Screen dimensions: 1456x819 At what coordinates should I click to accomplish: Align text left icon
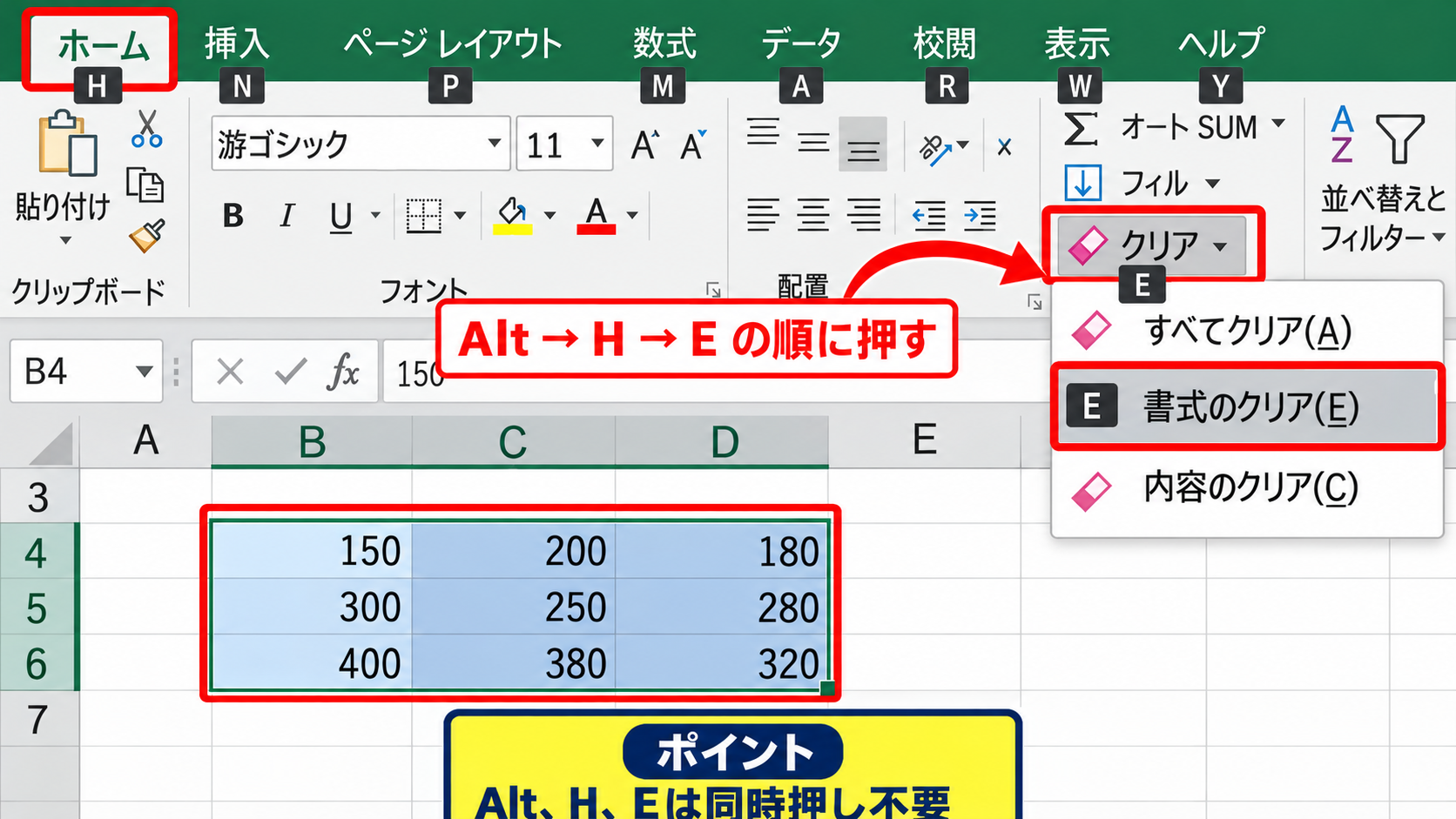pos(763,215)
